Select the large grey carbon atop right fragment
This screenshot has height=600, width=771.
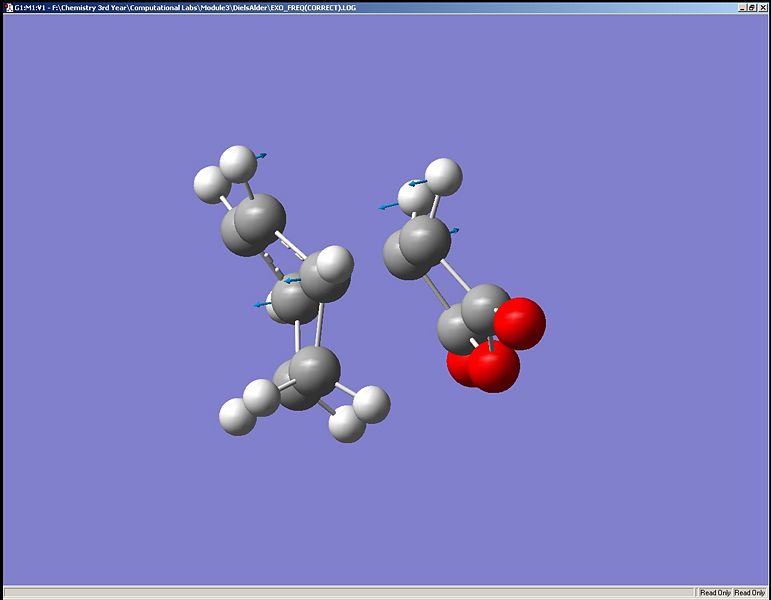pos(425,240)
